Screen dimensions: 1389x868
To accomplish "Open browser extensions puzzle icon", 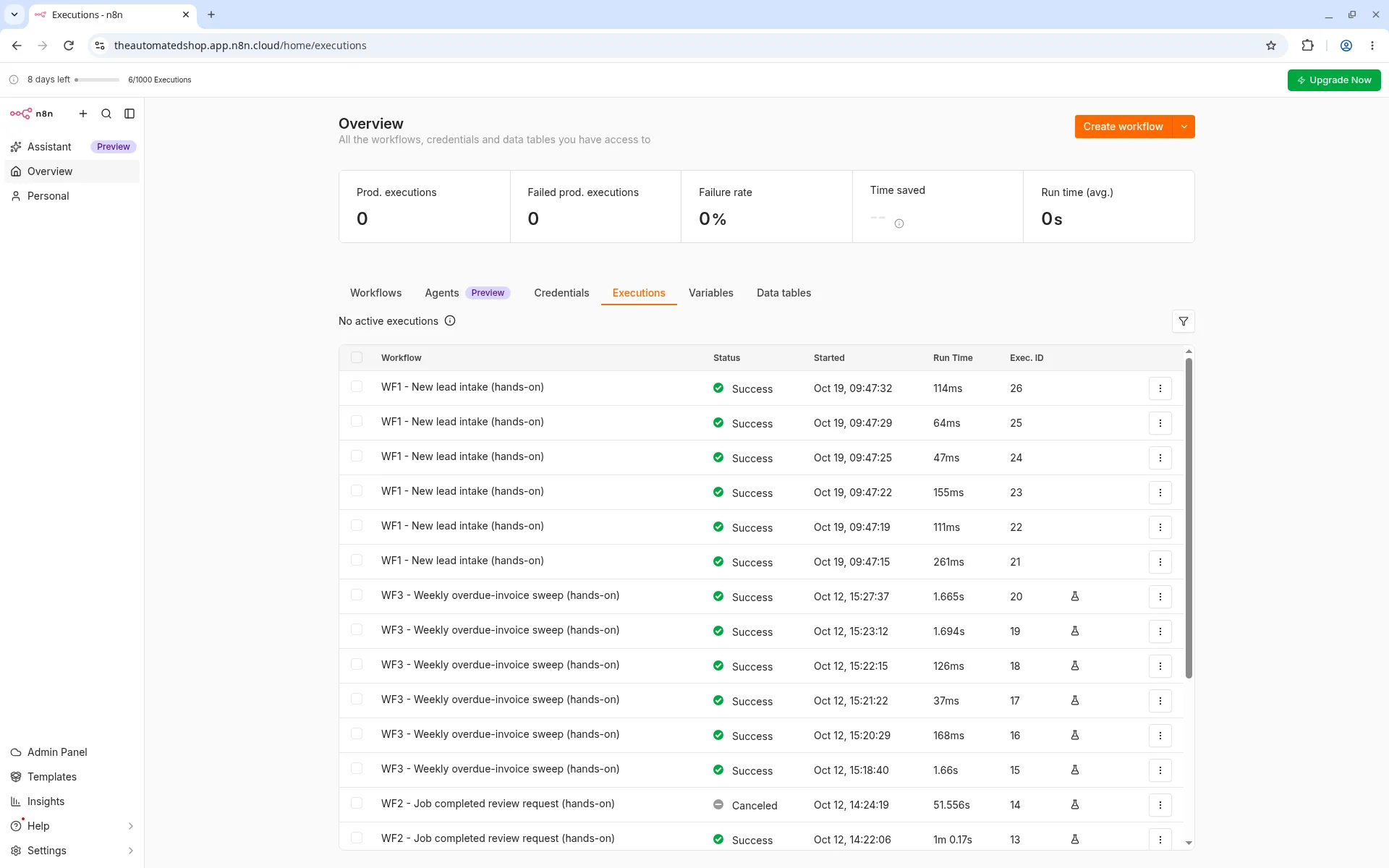I will [x=1307, y=46].
